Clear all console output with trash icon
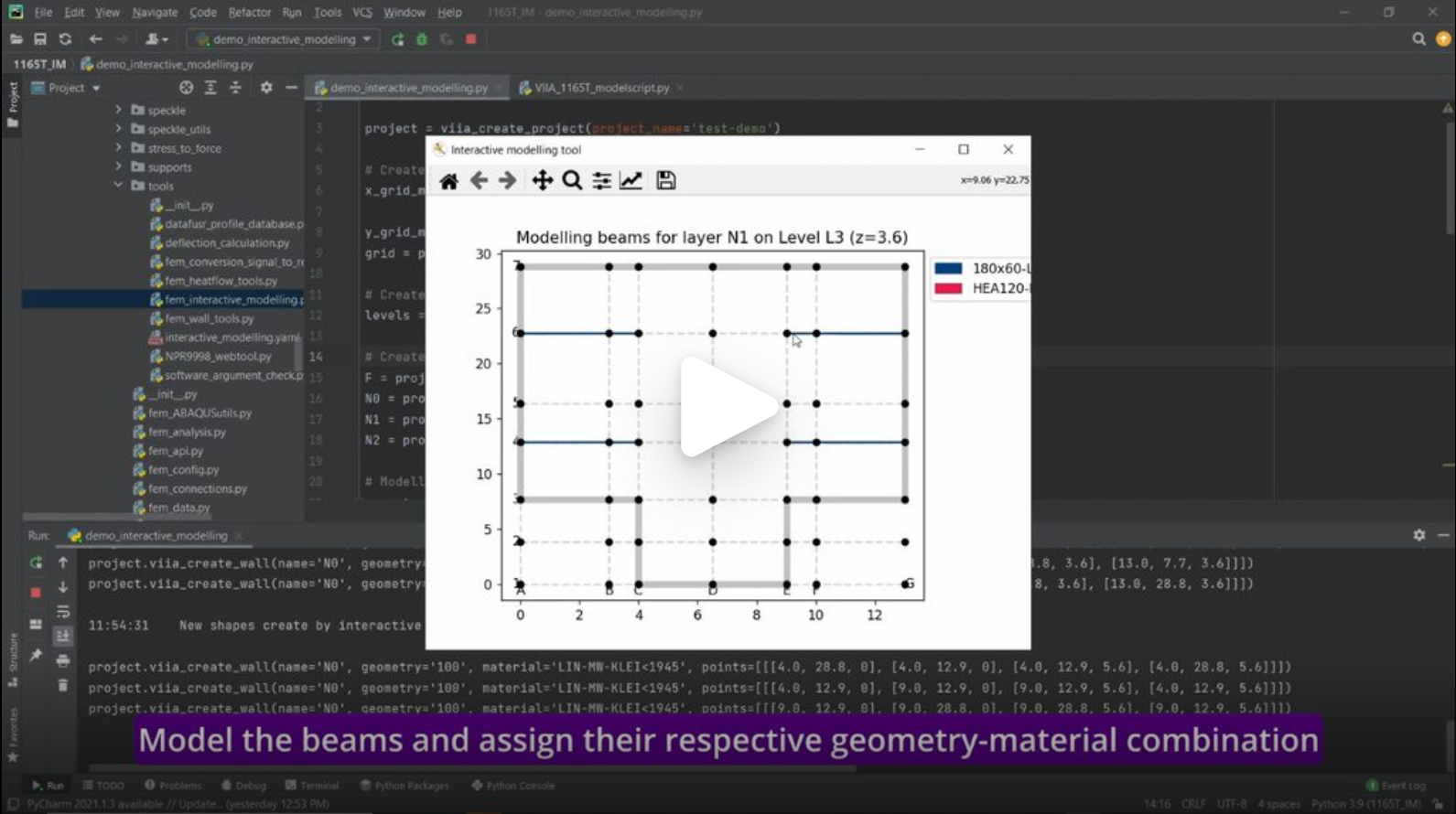 63,685
